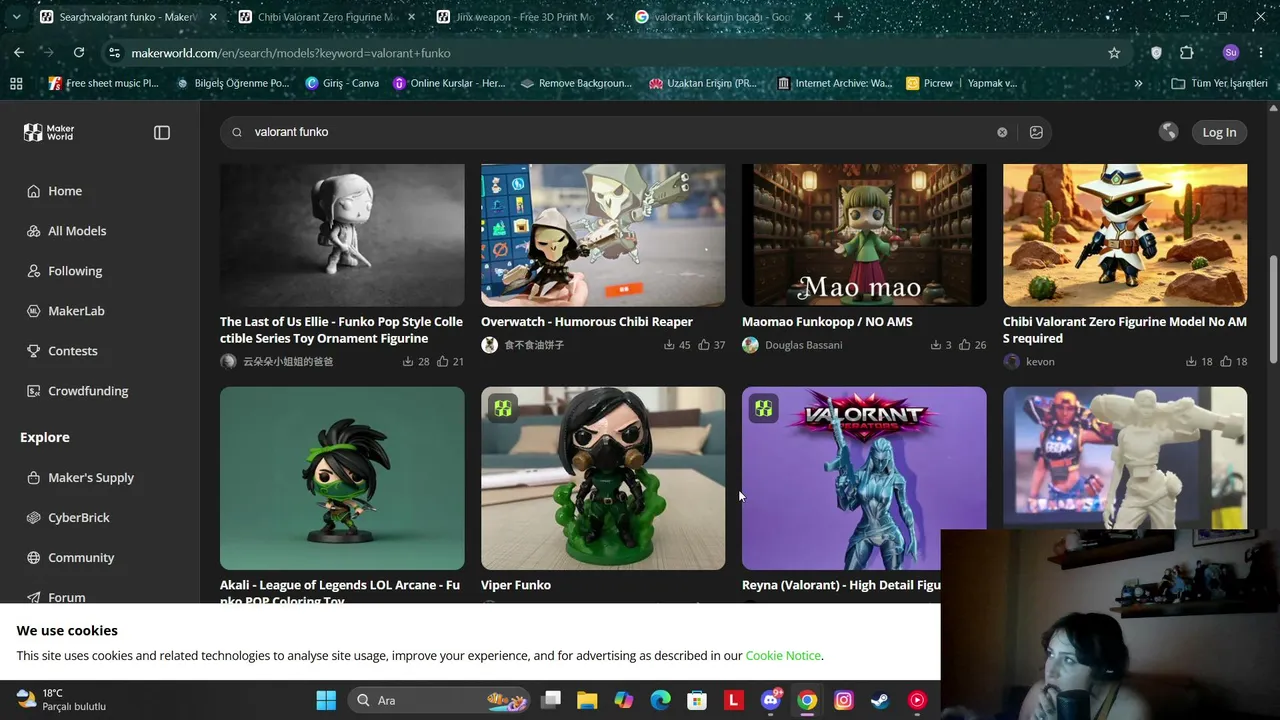Open the Giriş - Canva bookmark
Screen dimensions: 1280x720
342,83
